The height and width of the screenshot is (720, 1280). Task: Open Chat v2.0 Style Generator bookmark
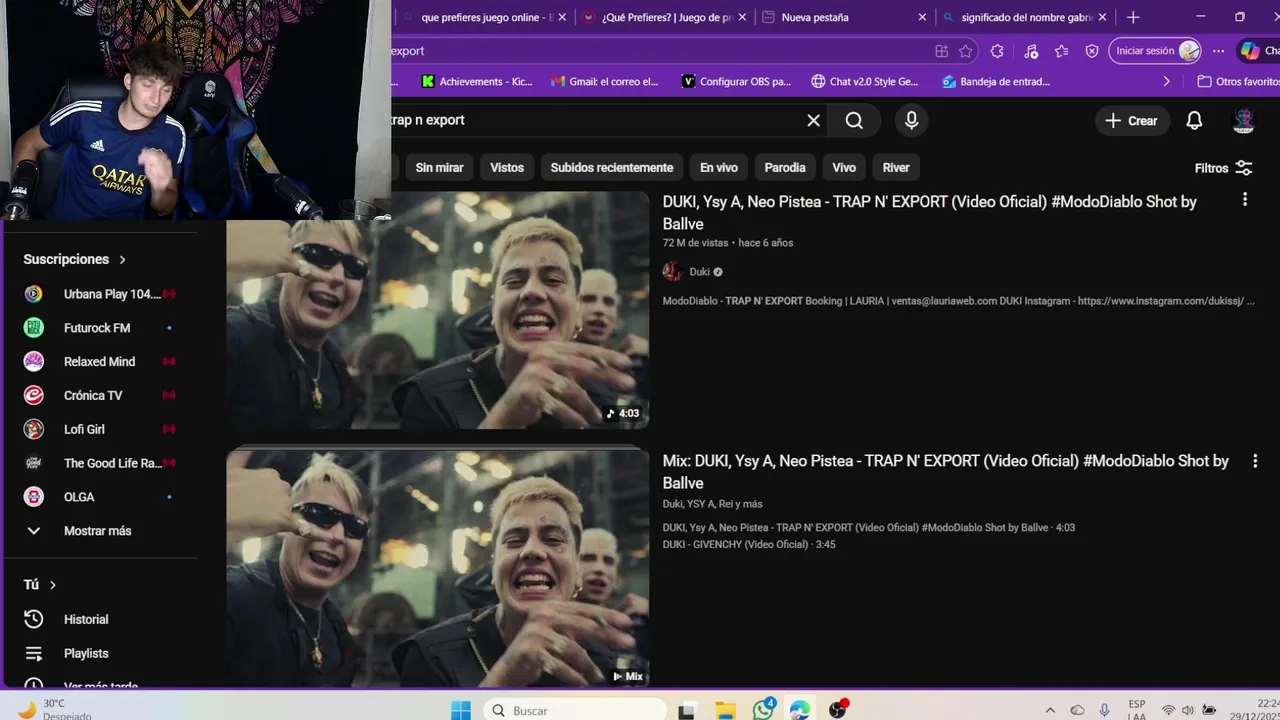864,82
